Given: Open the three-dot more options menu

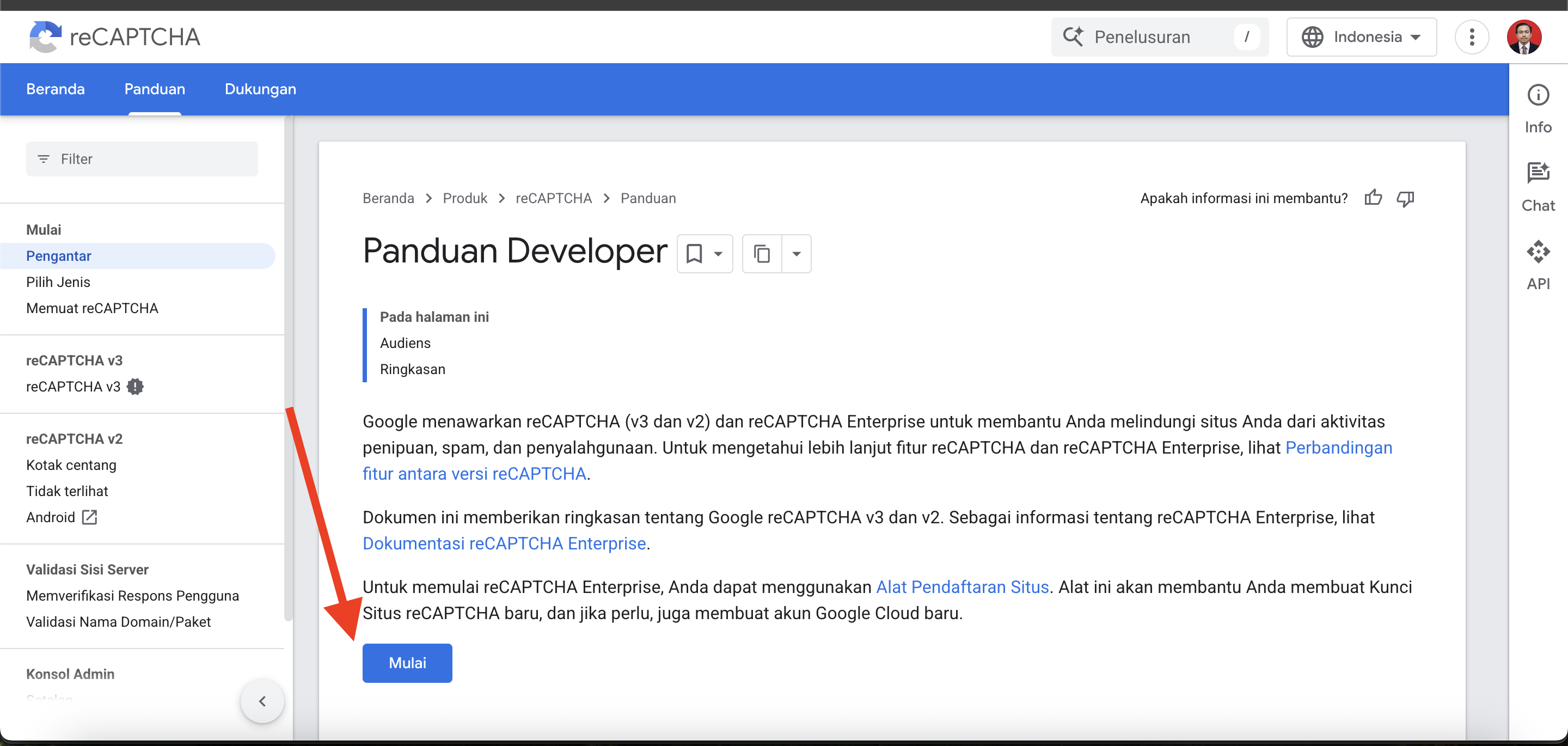Looking at the screenshot, I should pos(1471,37).
